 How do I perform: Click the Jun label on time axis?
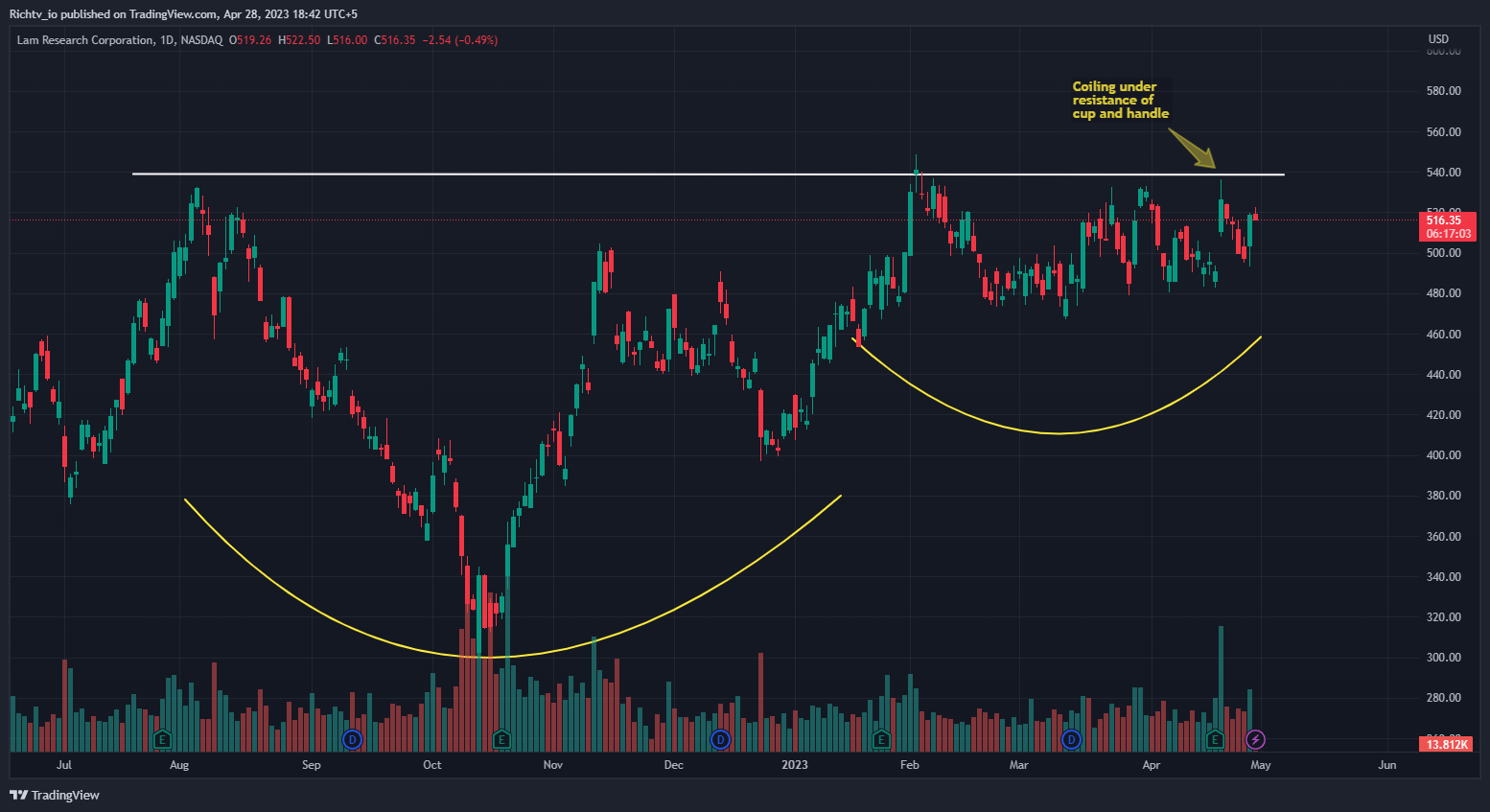1387,765
